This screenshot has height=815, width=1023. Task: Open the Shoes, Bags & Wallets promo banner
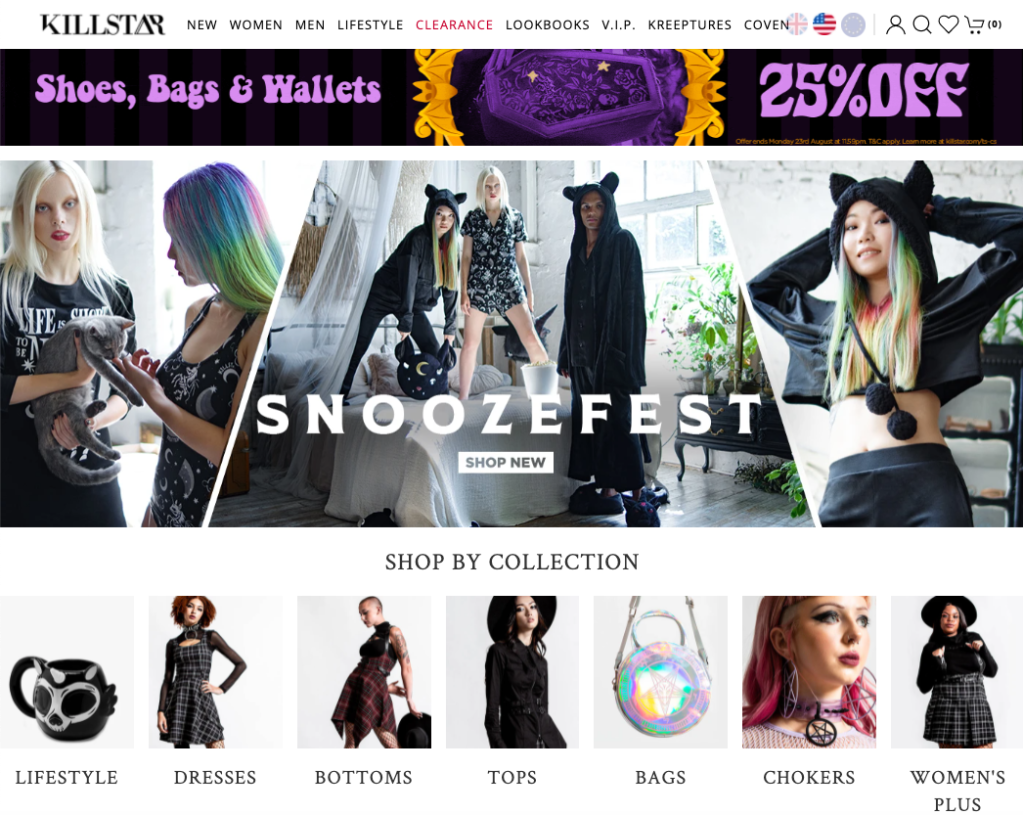coord(512,97)
